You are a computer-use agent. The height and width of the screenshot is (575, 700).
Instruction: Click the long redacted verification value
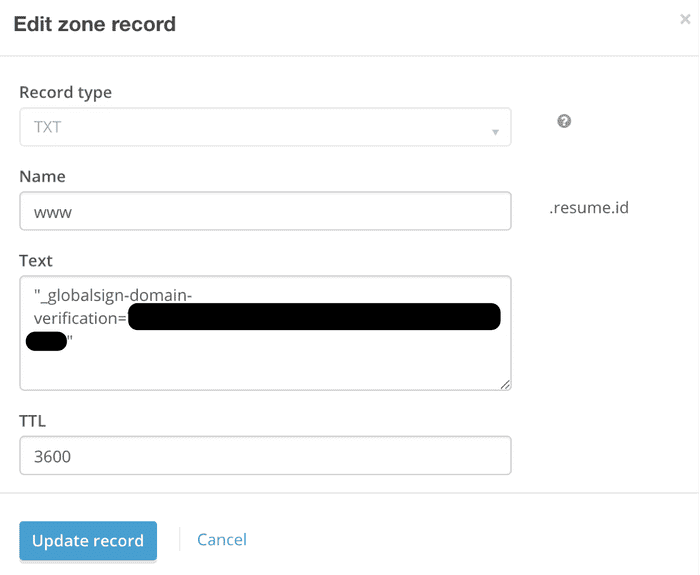click(x=314, y=318)
